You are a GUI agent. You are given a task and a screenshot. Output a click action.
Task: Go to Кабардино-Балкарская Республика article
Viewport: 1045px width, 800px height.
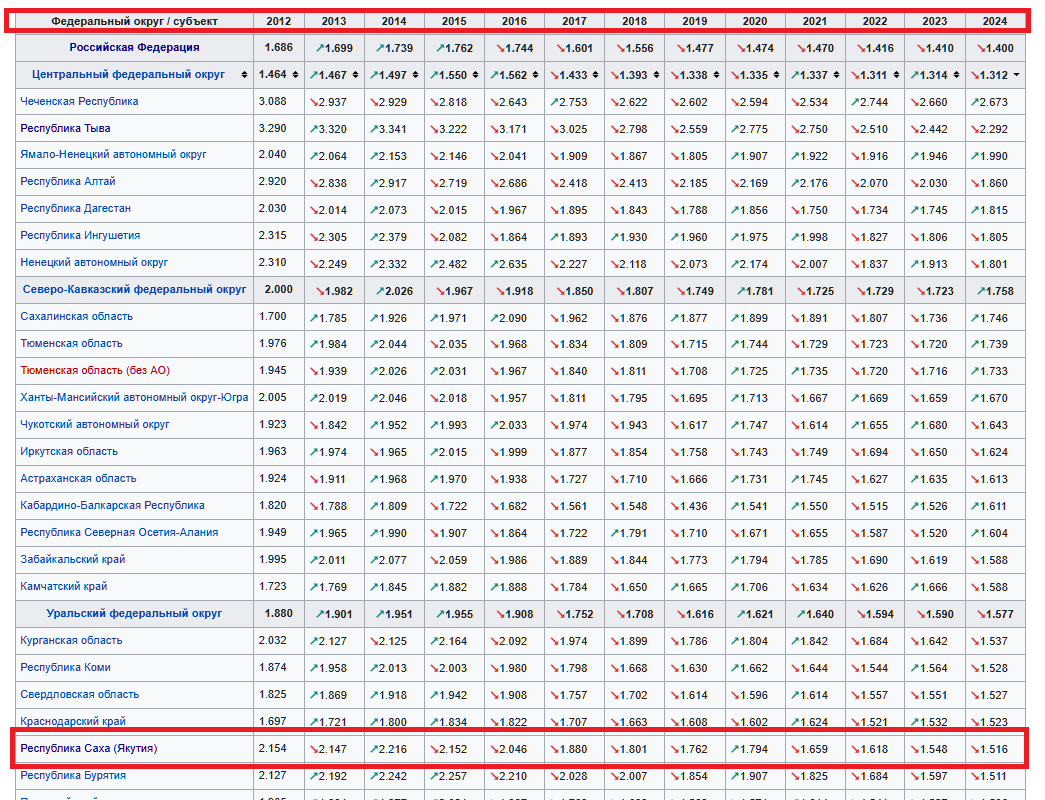112,505
